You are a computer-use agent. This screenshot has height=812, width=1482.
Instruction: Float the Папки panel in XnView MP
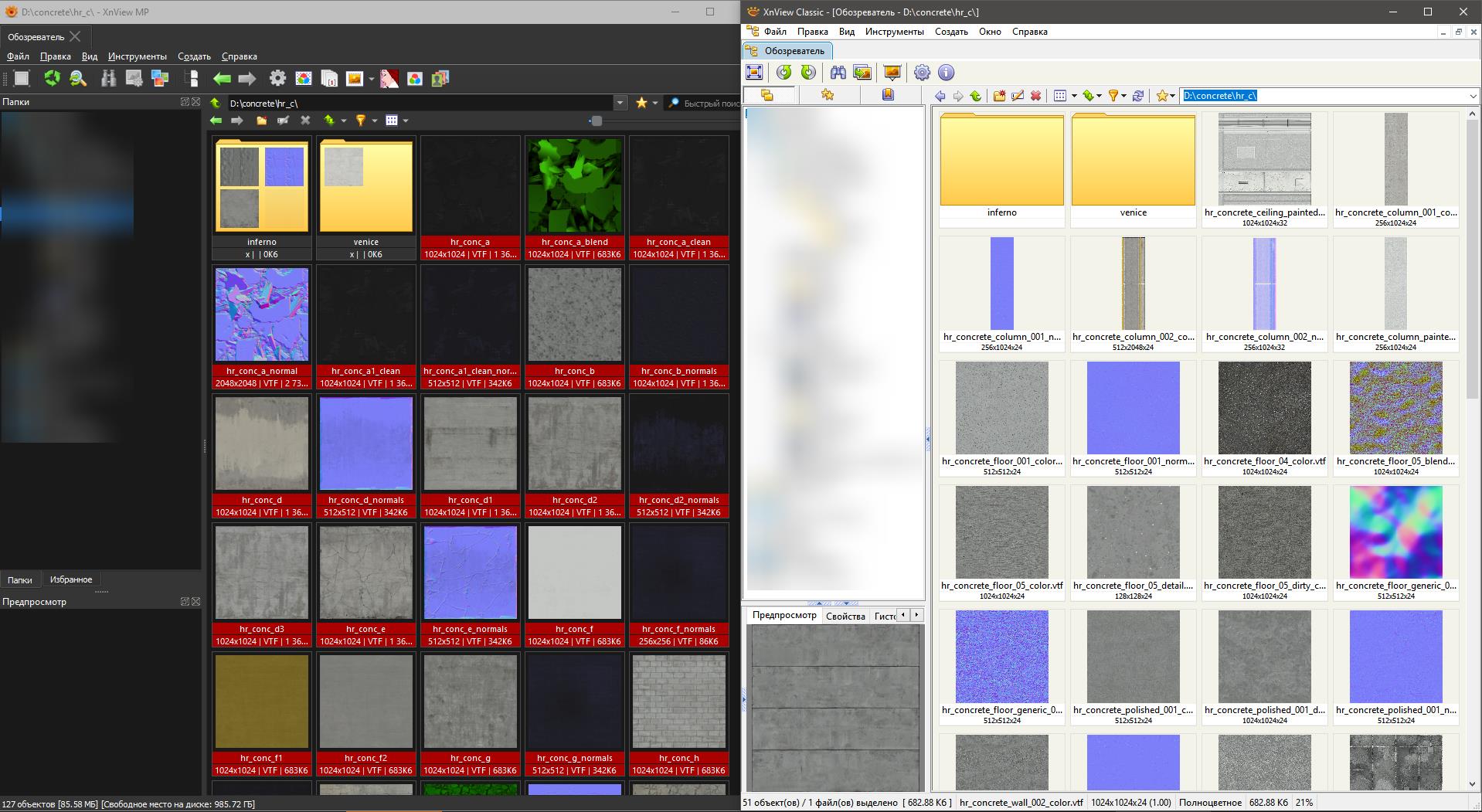[x=185, y=102]
